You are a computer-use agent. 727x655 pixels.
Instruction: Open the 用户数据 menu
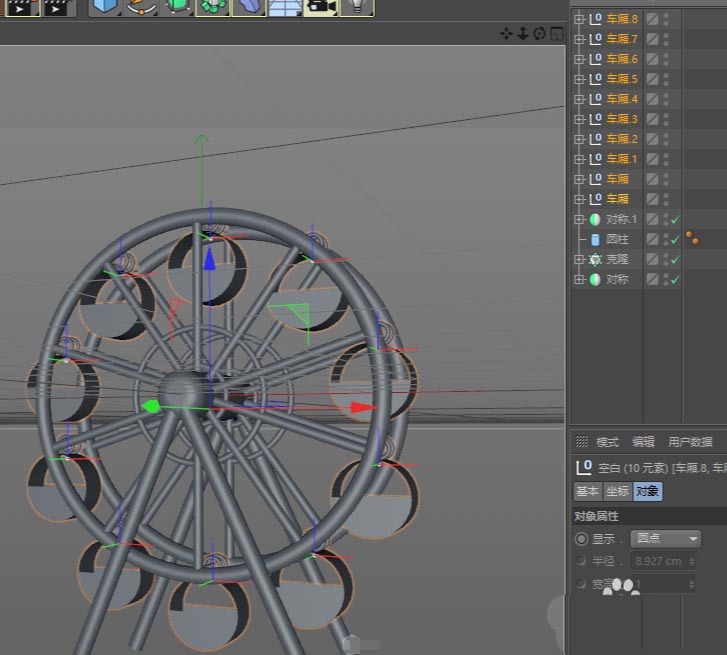coord(690,442)
